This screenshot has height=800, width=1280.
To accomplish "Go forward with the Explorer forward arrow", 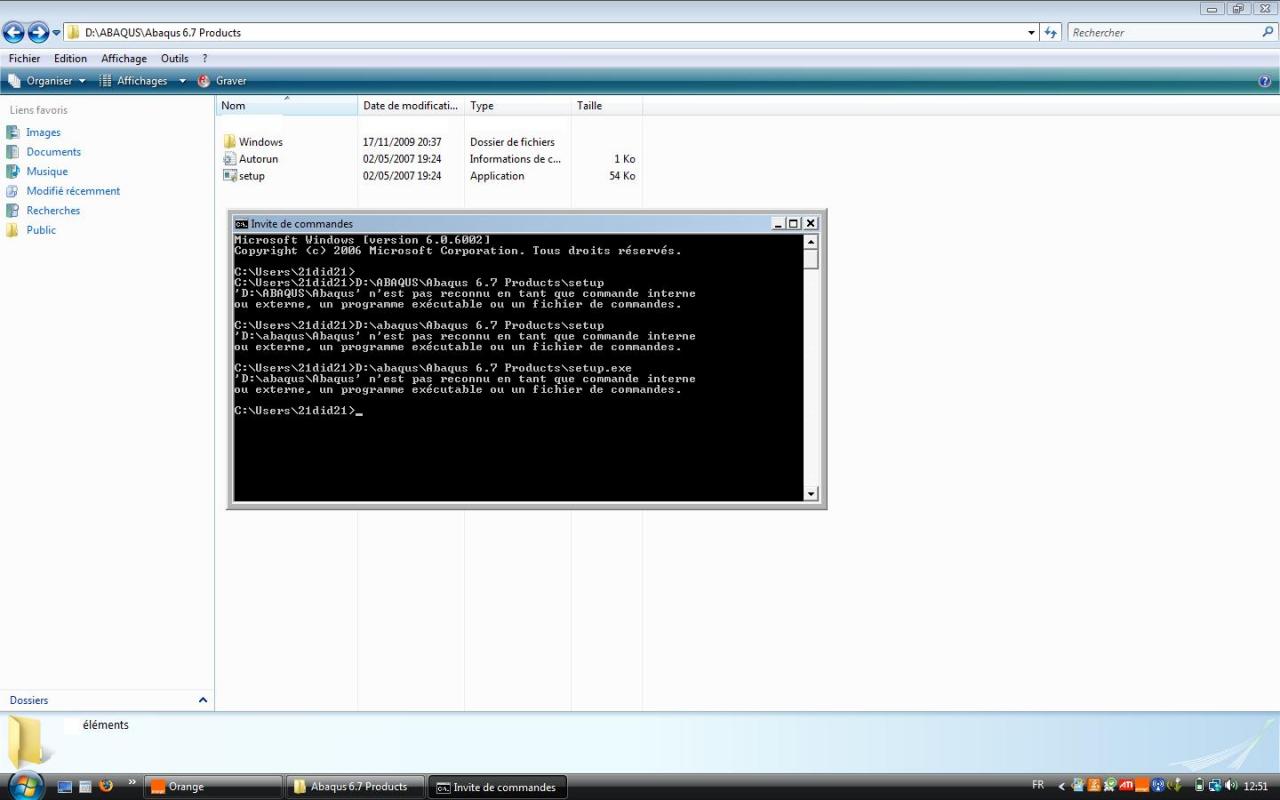I will [38, 33].
